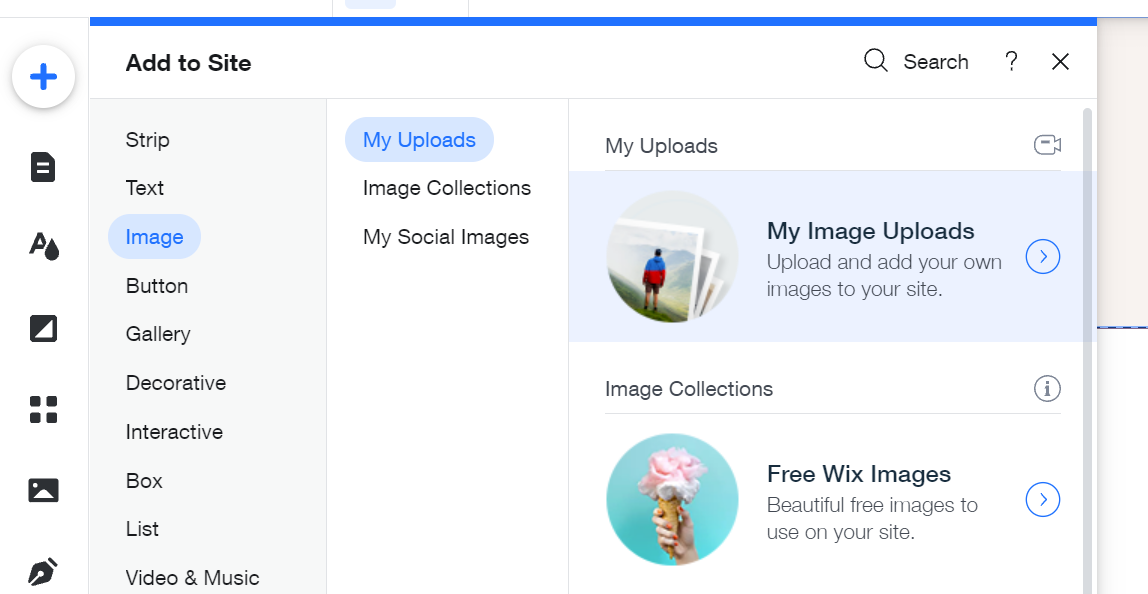
Task: Open the Media image icon in sidebar
Action: tap(43, 490)
